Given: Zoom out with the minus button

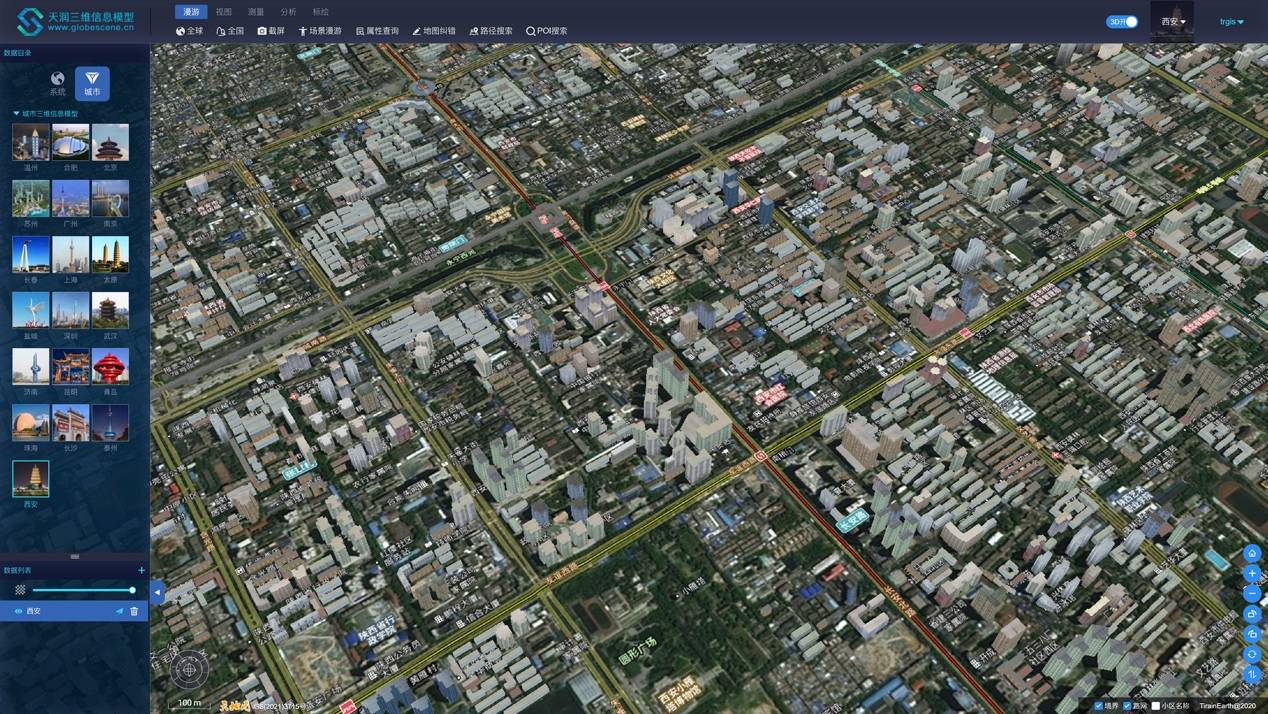Looking at the screenshot, I should click(x=1252, y=593).
